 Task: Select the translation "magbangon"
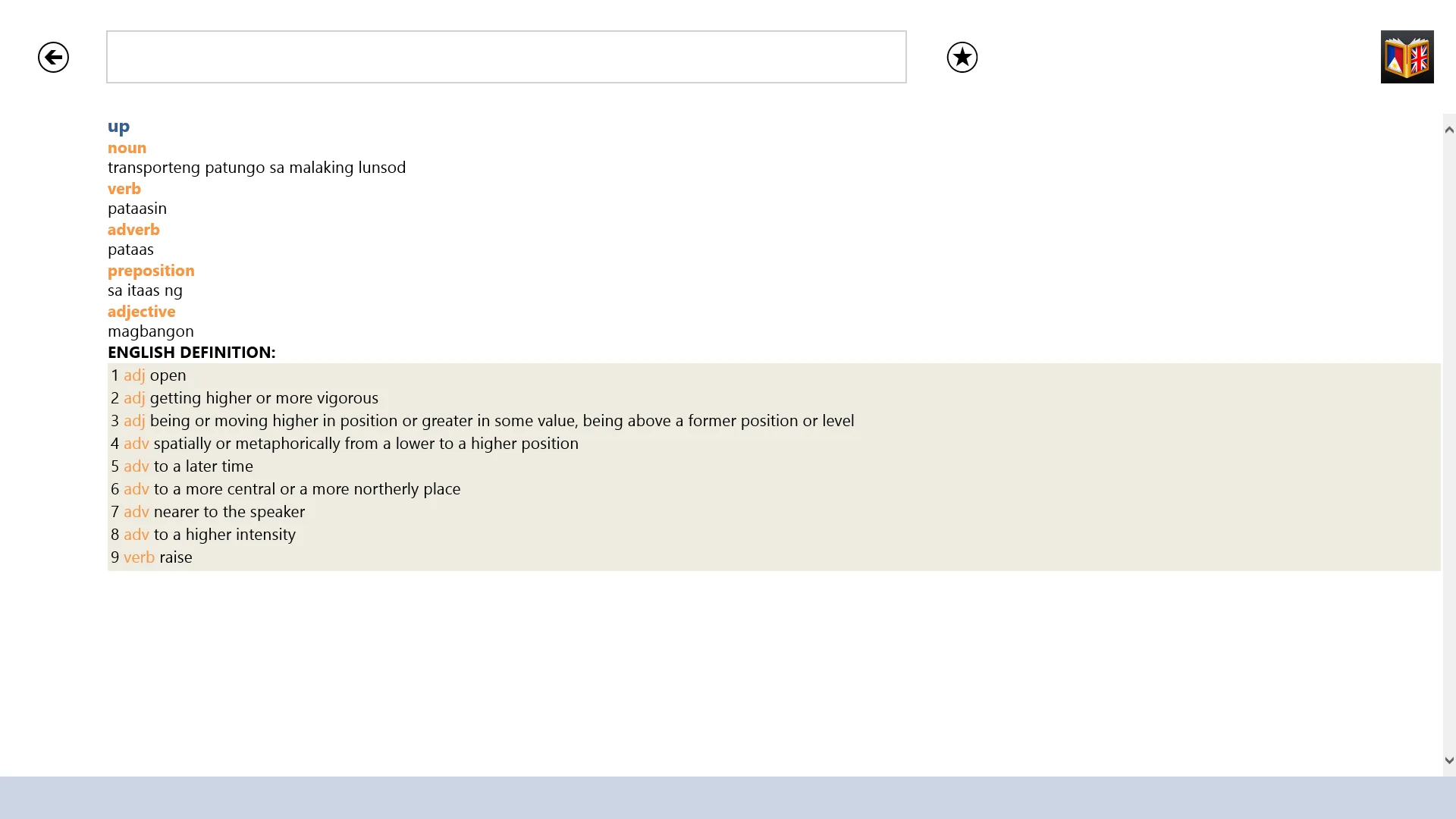coord(150,331)
